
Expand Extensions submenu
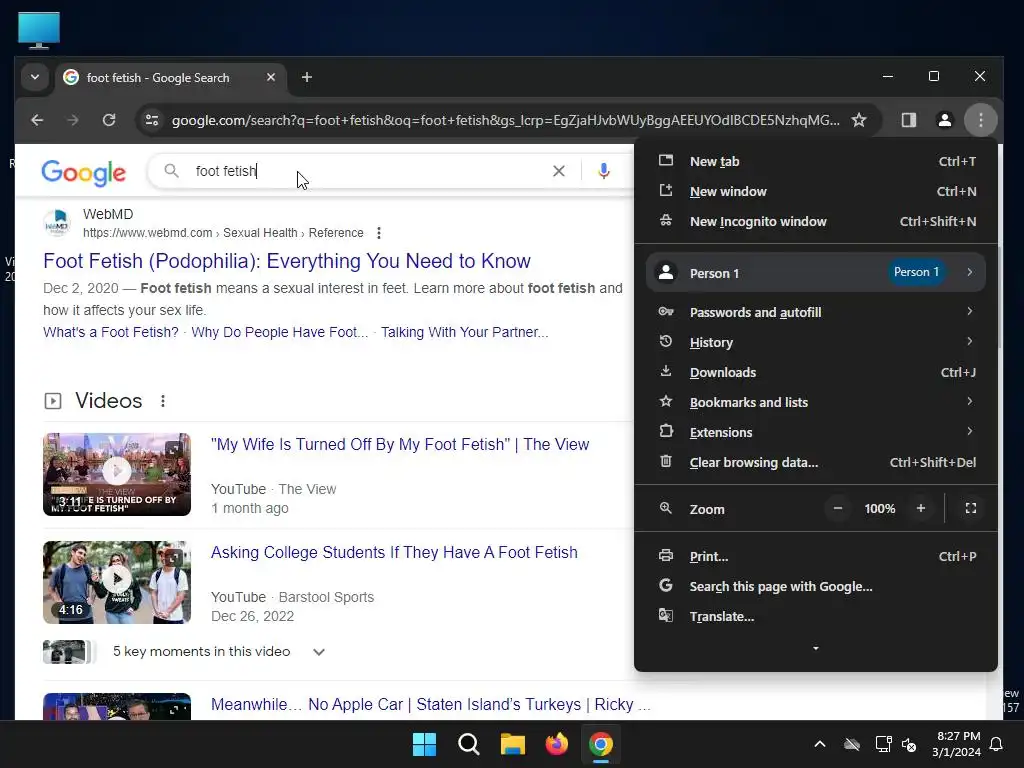(x=816, y=432)
